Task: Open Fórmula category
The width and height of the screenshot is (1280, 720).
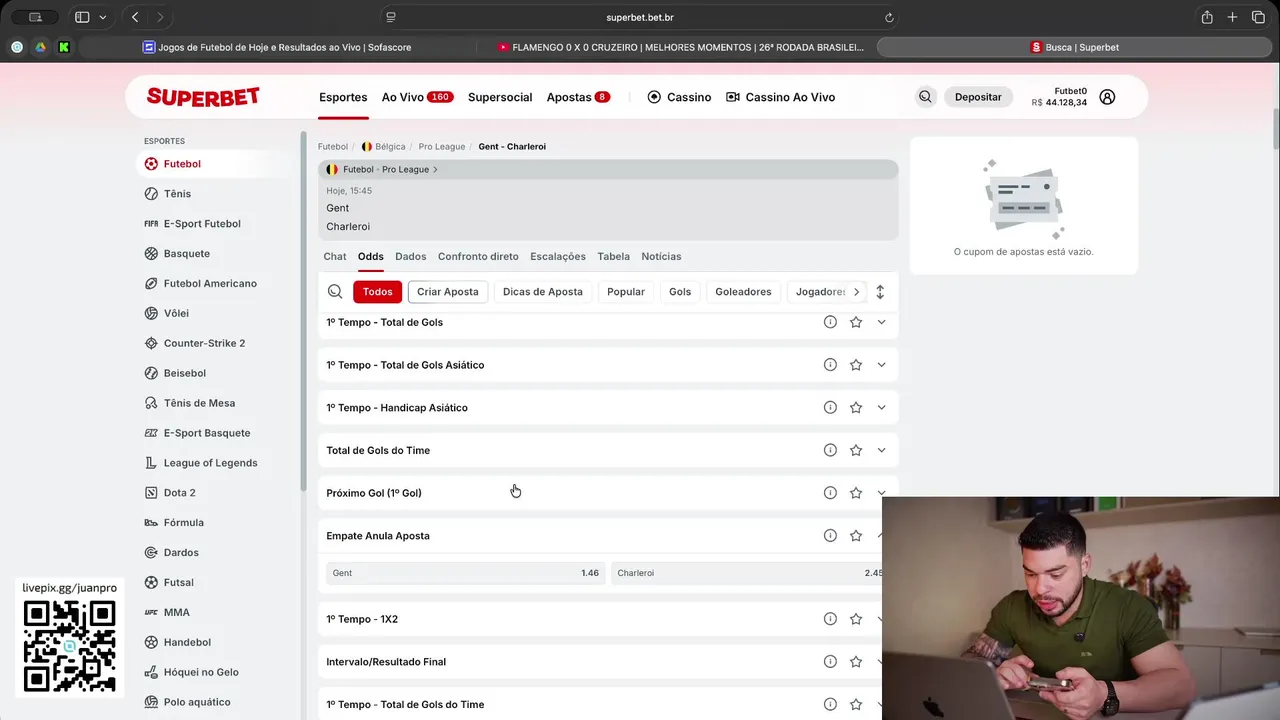Action: pos(173,523)
